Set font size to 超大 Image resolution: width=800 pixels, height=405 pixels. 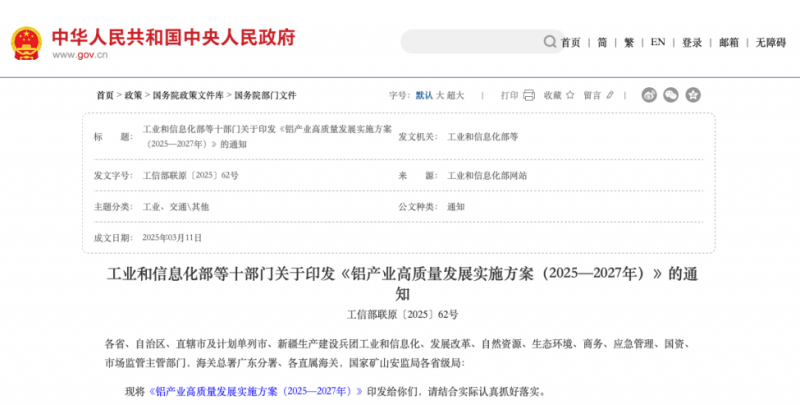(456, 95)
